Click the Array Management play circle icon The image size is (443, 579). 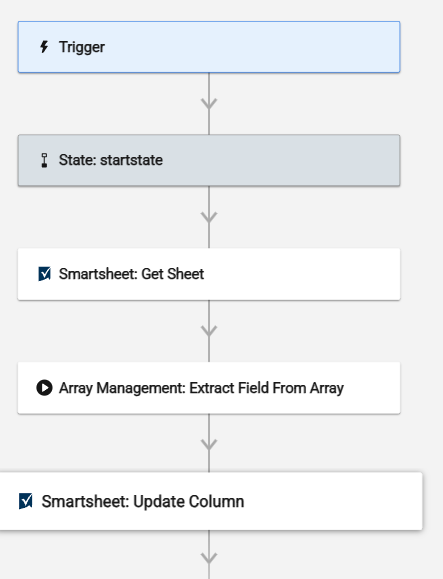click(x=44, y=388)
